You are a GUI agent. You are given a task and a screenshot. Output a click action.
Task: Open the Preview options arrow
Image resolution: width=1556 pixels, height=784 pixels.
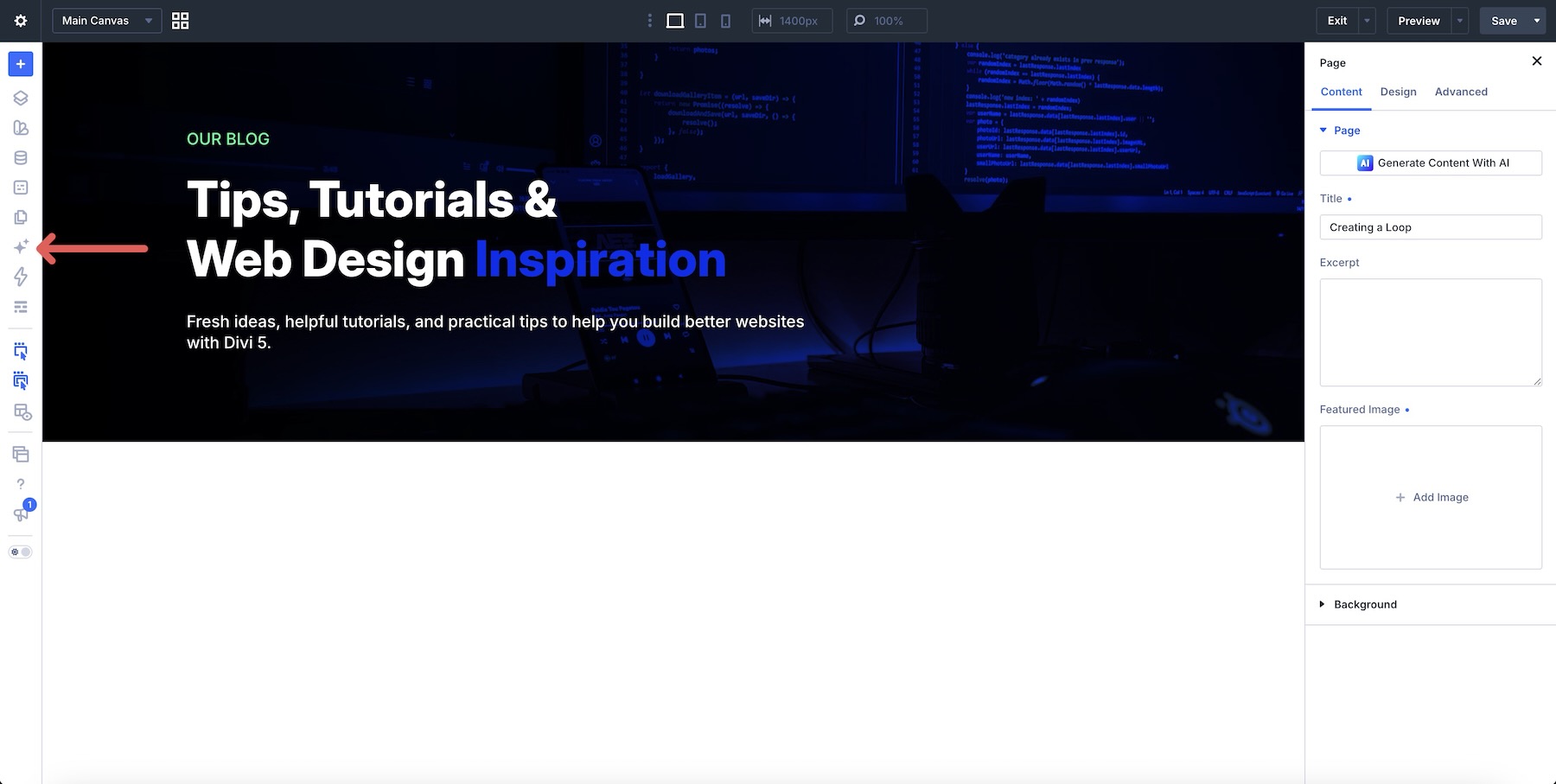click(x=1460, y=21)
